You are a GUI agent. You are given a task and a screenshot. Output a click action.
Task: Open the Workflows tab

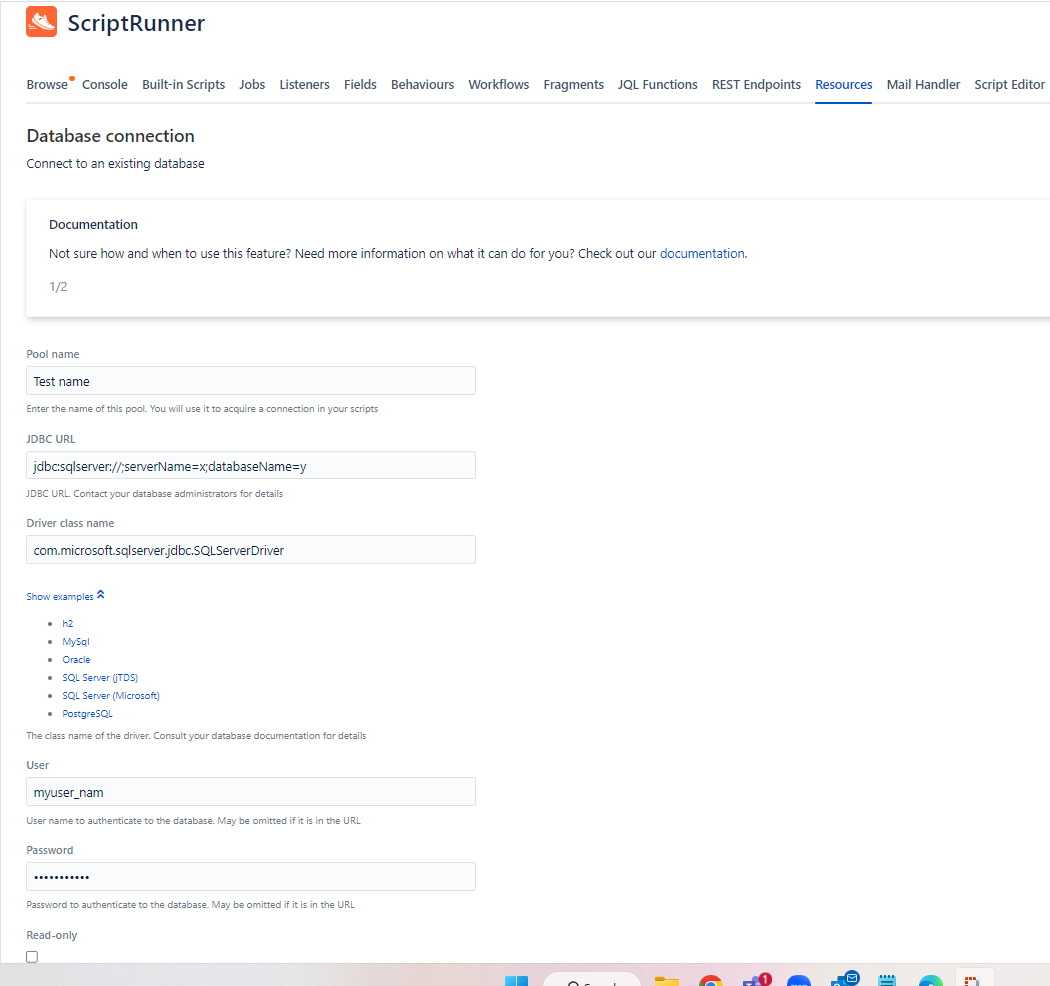(499, 84)
